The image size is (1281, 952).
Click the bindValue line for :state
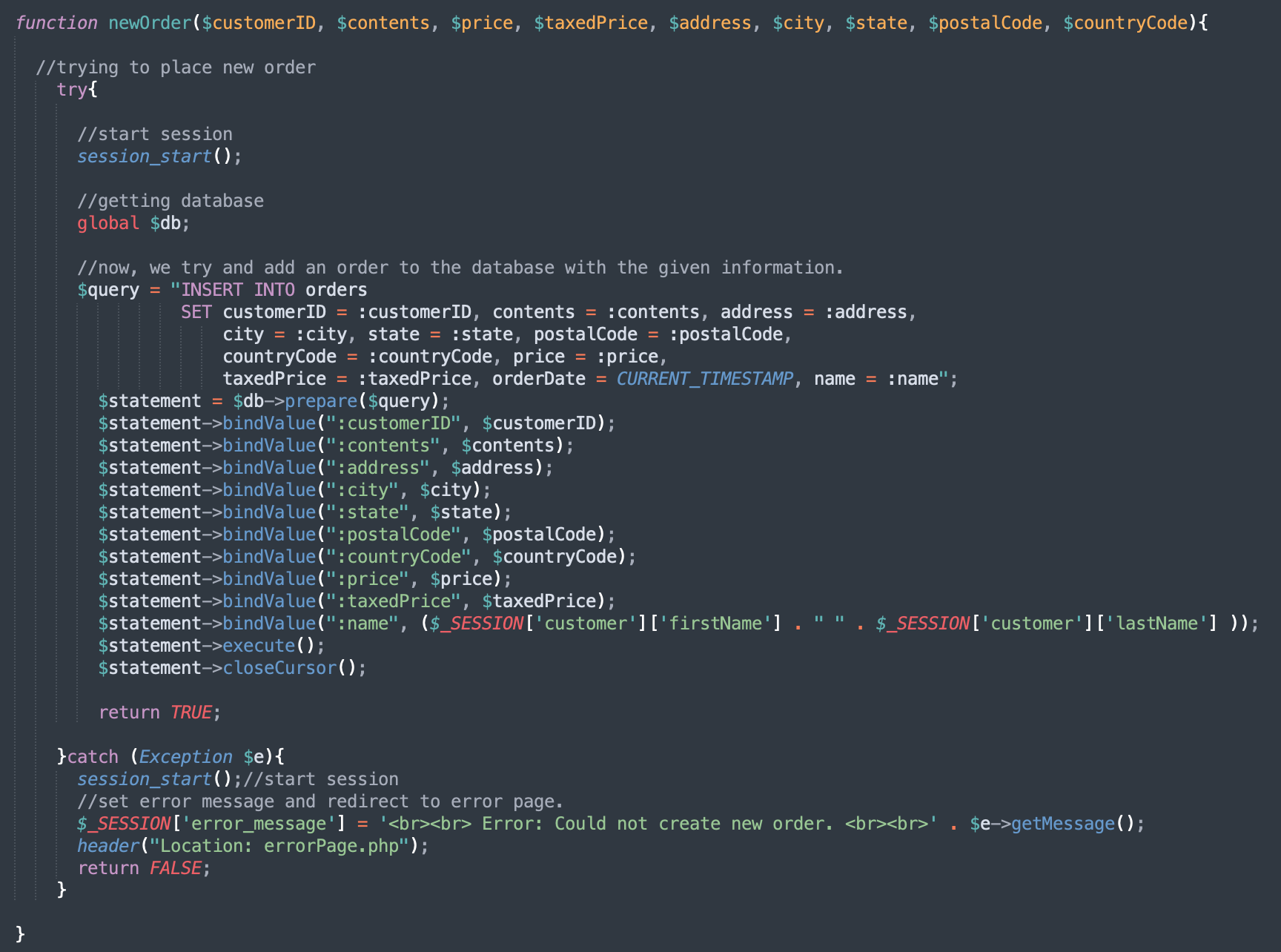305,512
